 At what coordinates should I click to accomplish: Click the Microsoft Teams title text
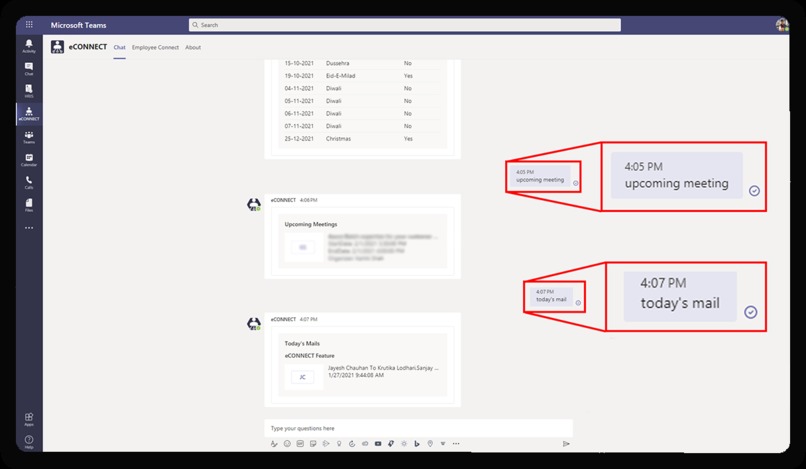coord(78,25)
